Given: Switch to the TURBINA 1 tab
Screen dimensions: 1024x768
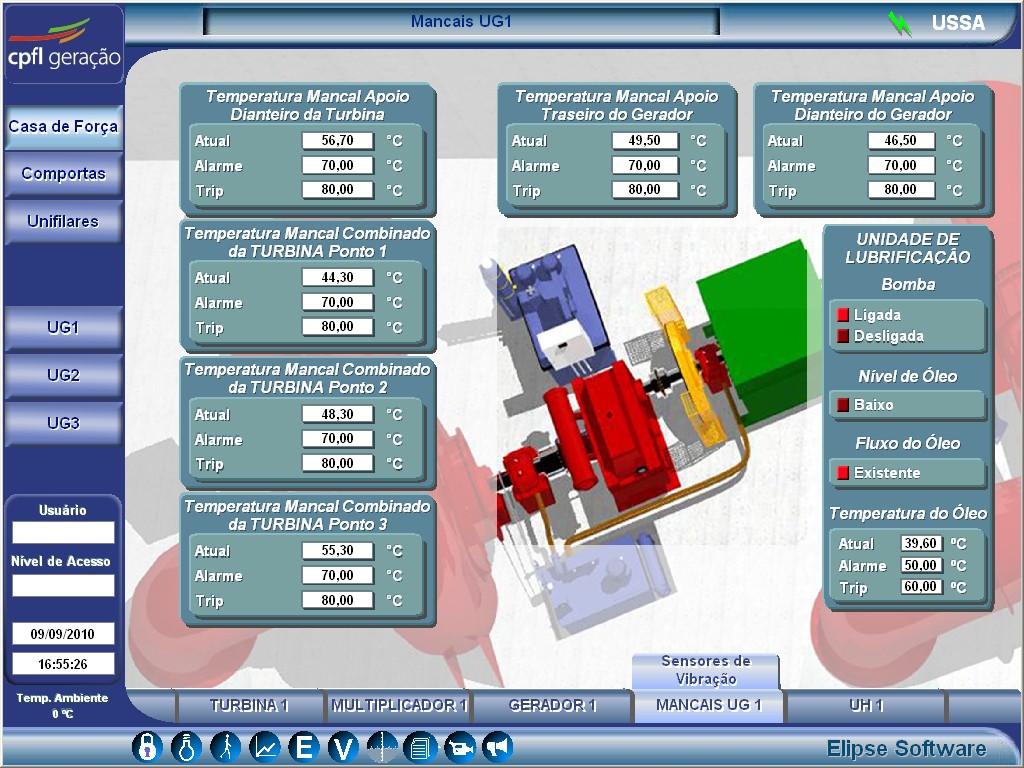Looking at the screenshot, I should (x=249, y=705).
